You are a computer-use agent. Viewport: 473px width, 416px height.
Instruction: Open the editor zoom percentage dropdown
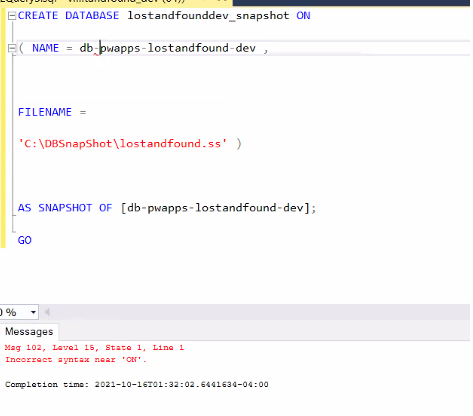pos(33,312)
